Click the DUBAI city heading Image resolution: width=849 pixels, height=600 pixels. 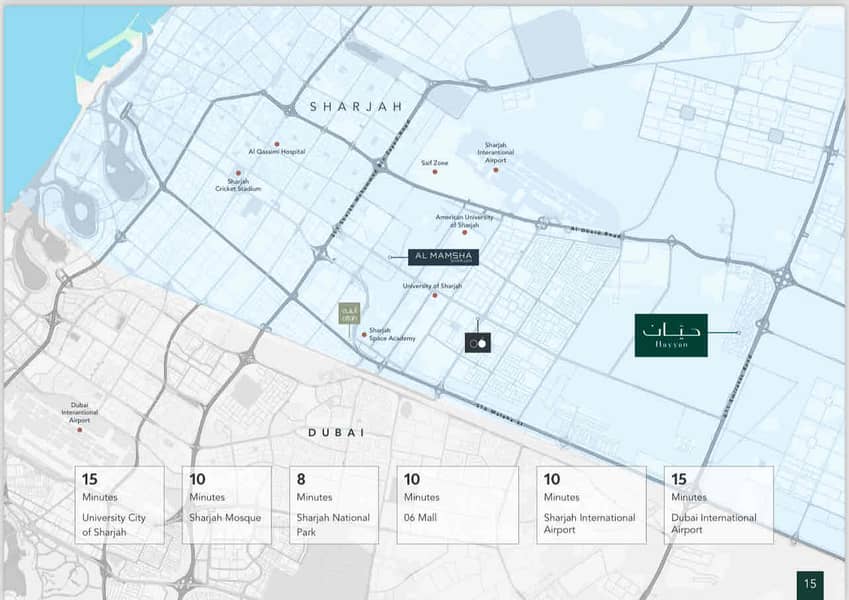(336, 433)
